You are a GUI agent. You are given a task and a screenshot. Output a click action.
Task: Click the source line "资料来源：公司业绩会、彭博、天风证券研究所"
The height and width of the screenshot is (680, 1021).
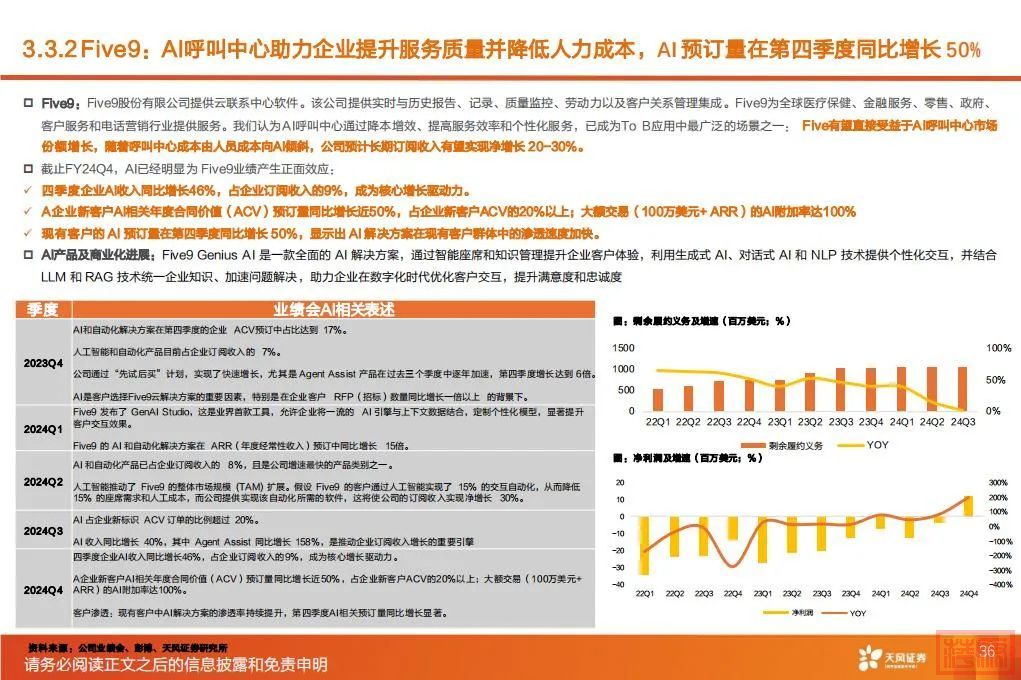128,648
